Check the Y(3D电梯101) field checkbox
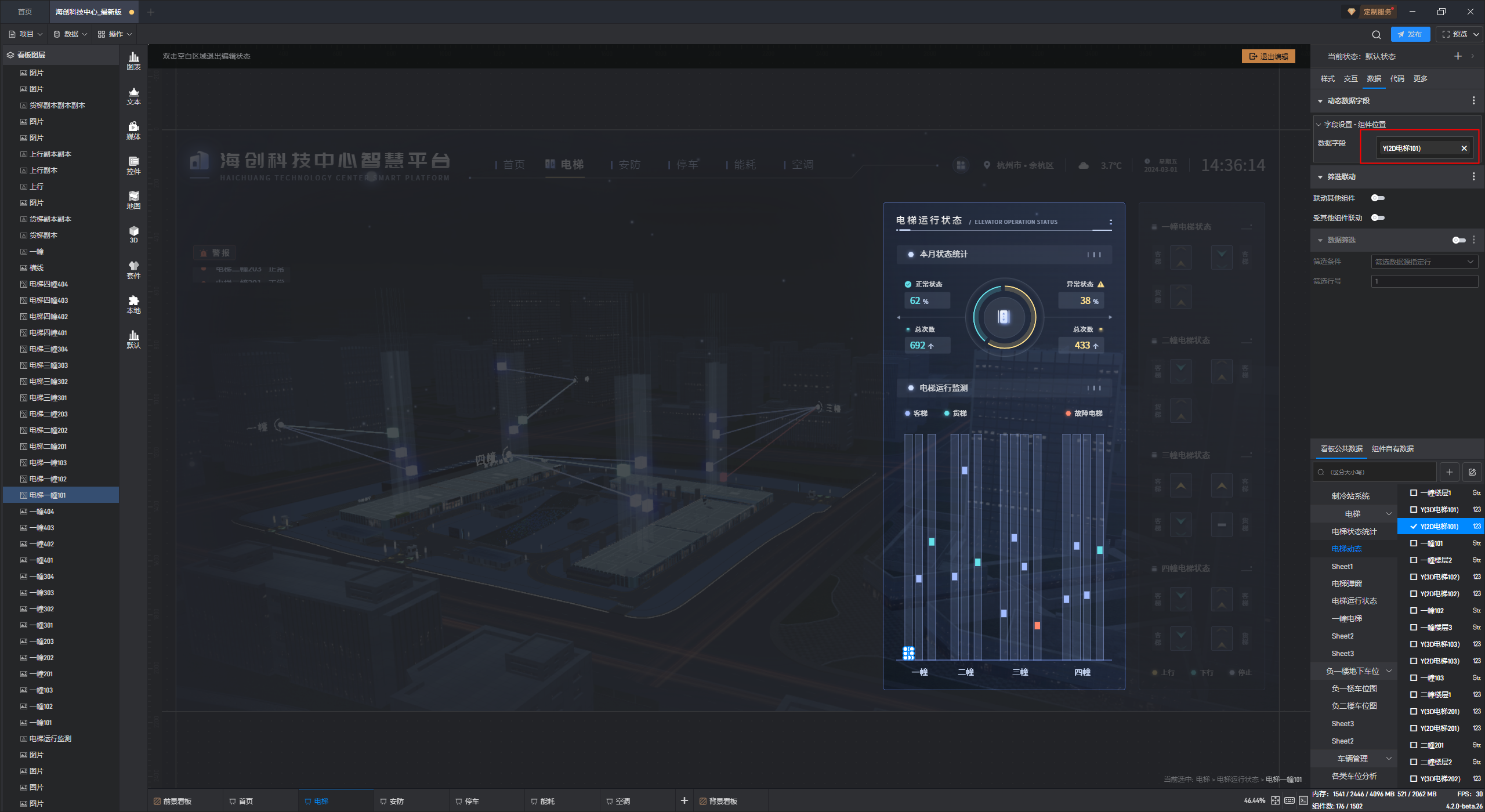This screenshot has width=1485, height=812. click(1414, 510)
